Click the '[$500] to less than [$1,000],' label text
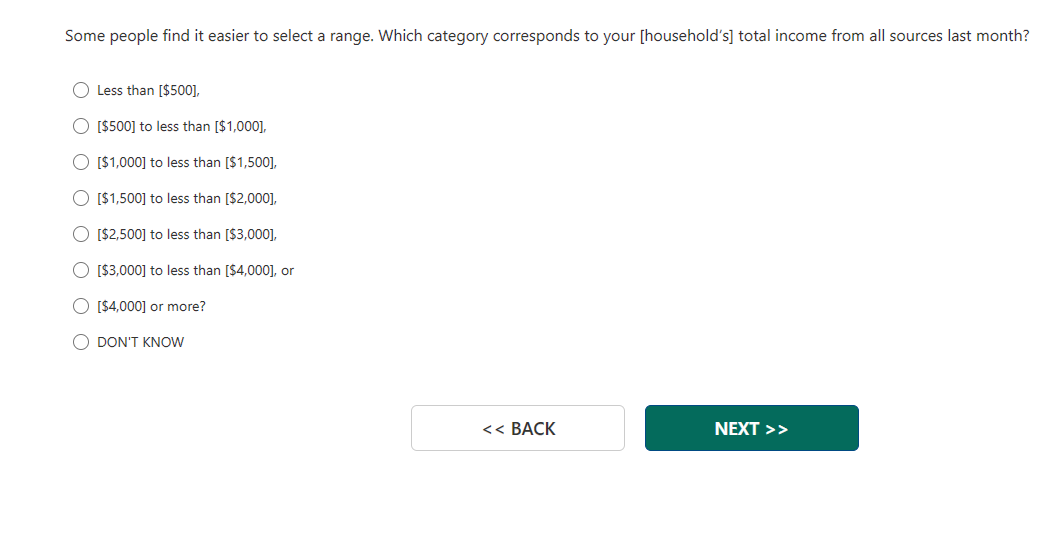 (181, 126)
